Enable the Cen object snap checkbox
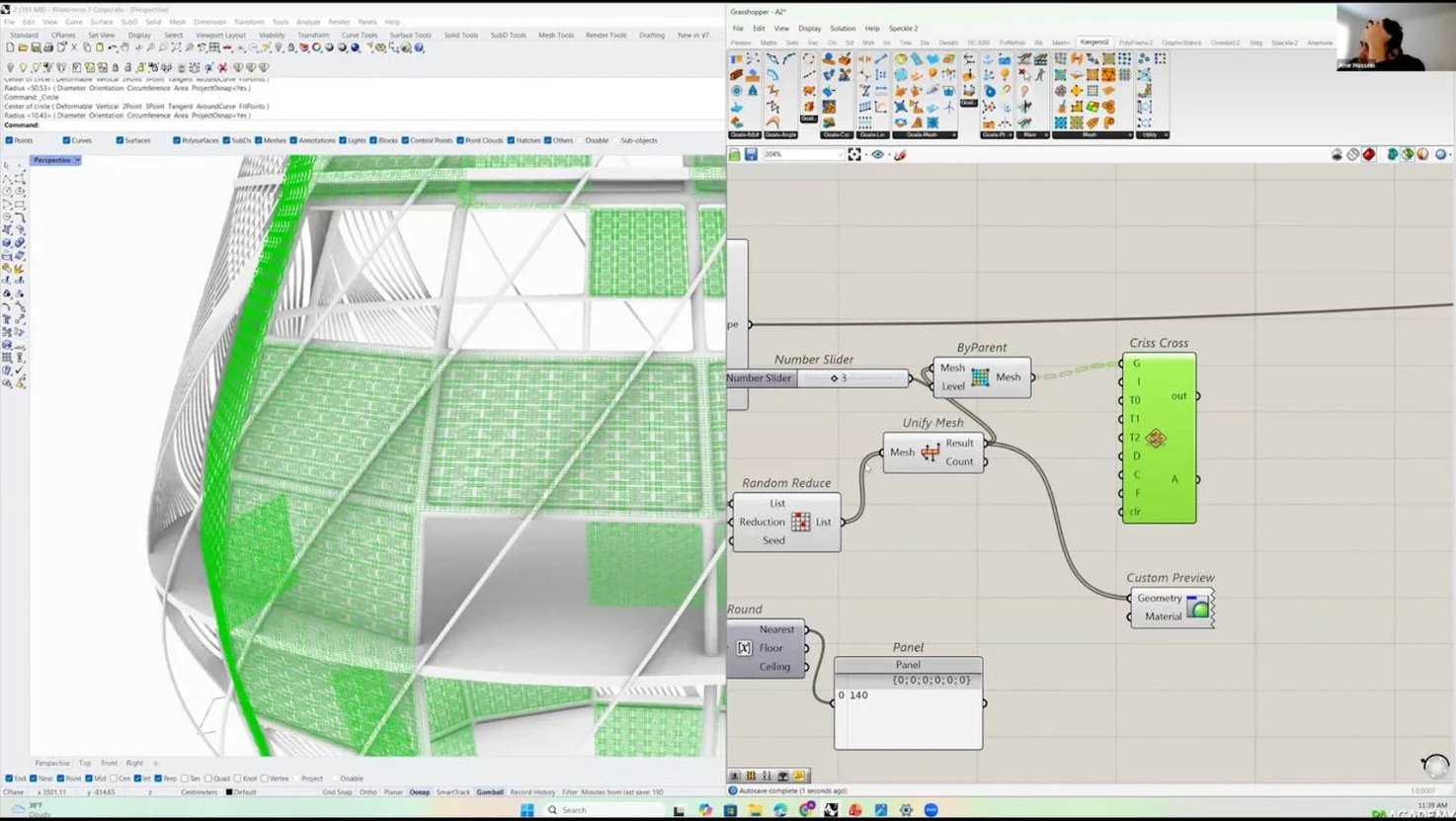 (114, 779)
